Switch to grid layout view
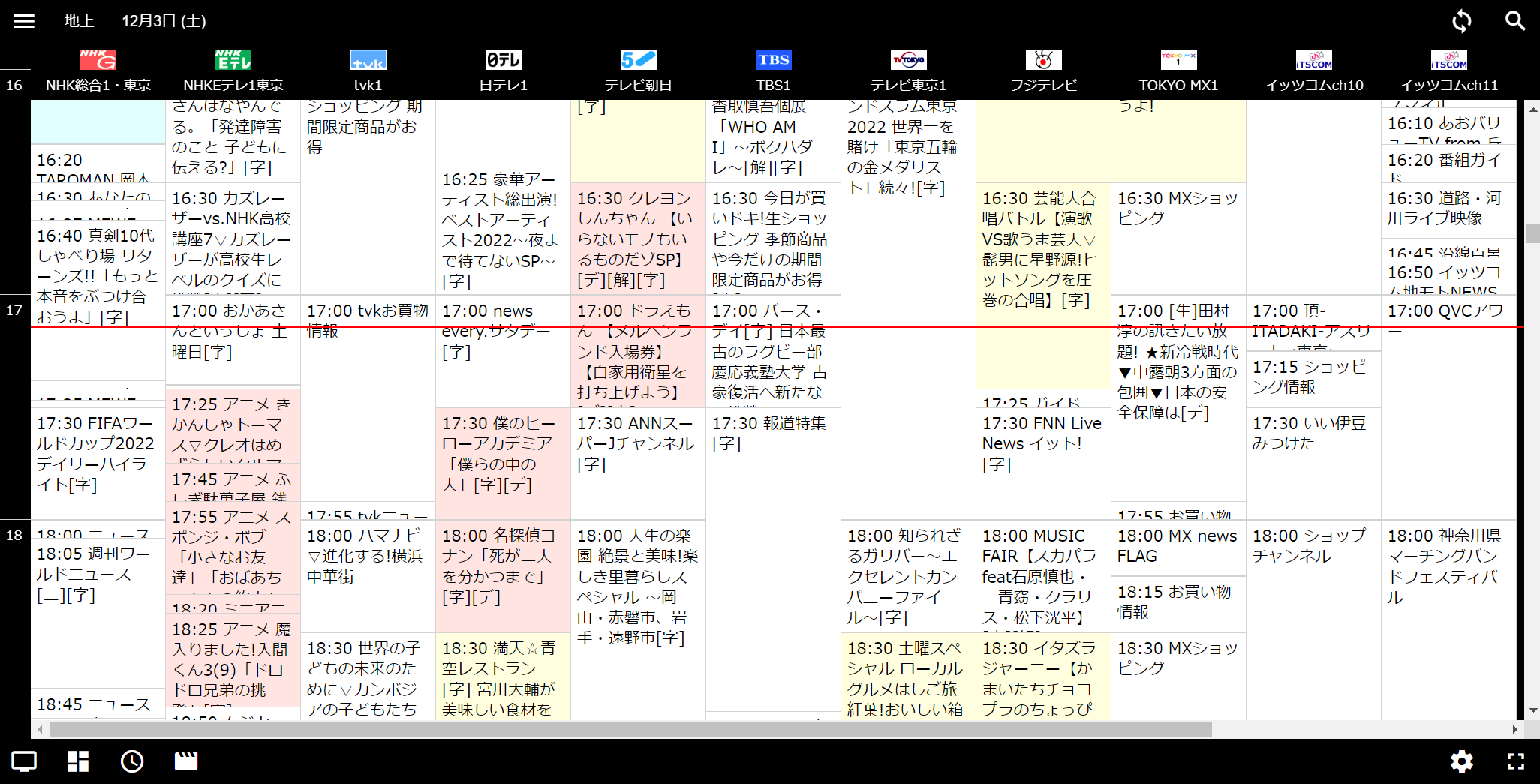This screenshot has height=784, width=1540. (77, 761)
